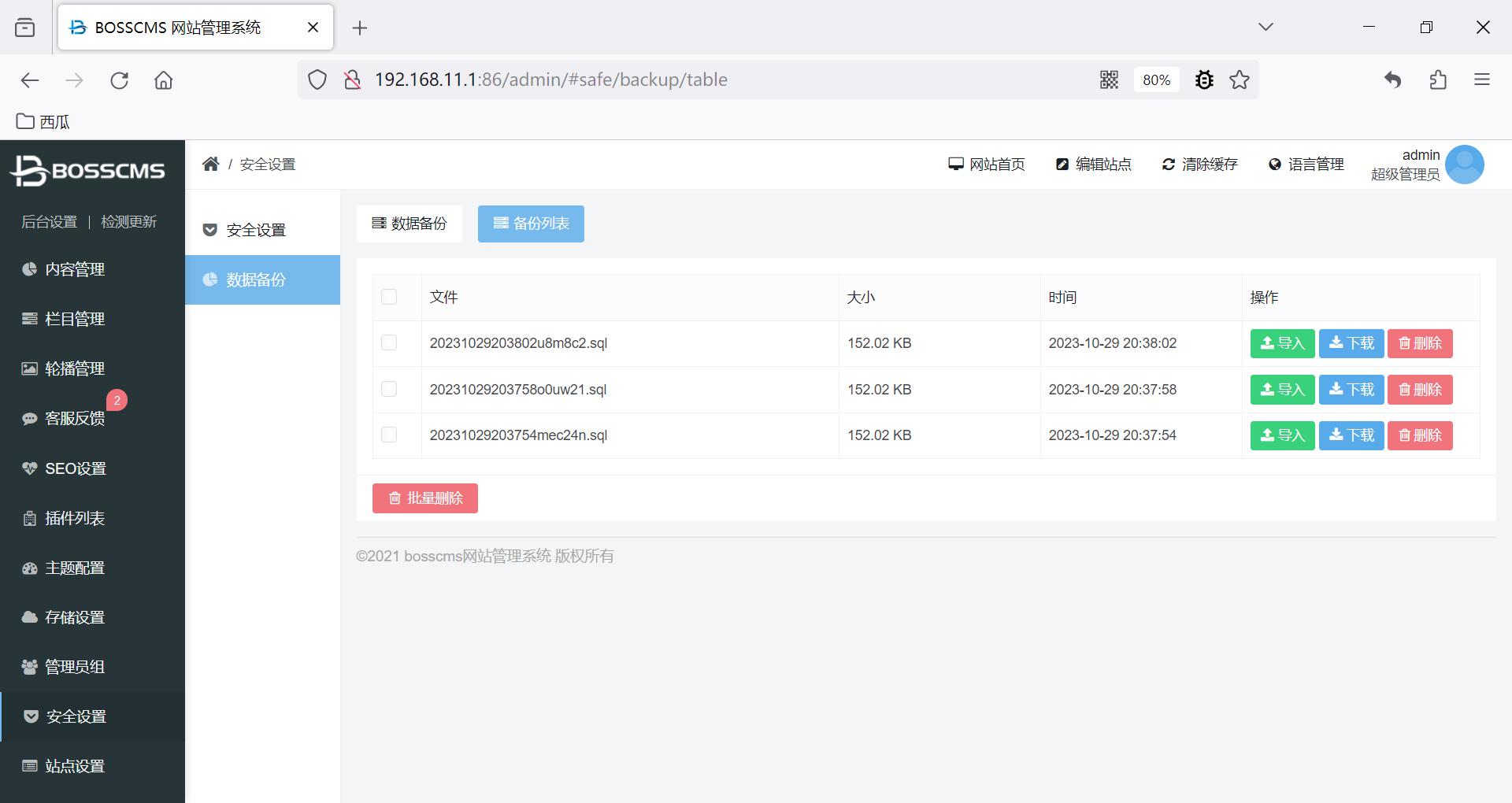Open the browser hamburger menu

pyautogui.click(x=1482, y=80)
